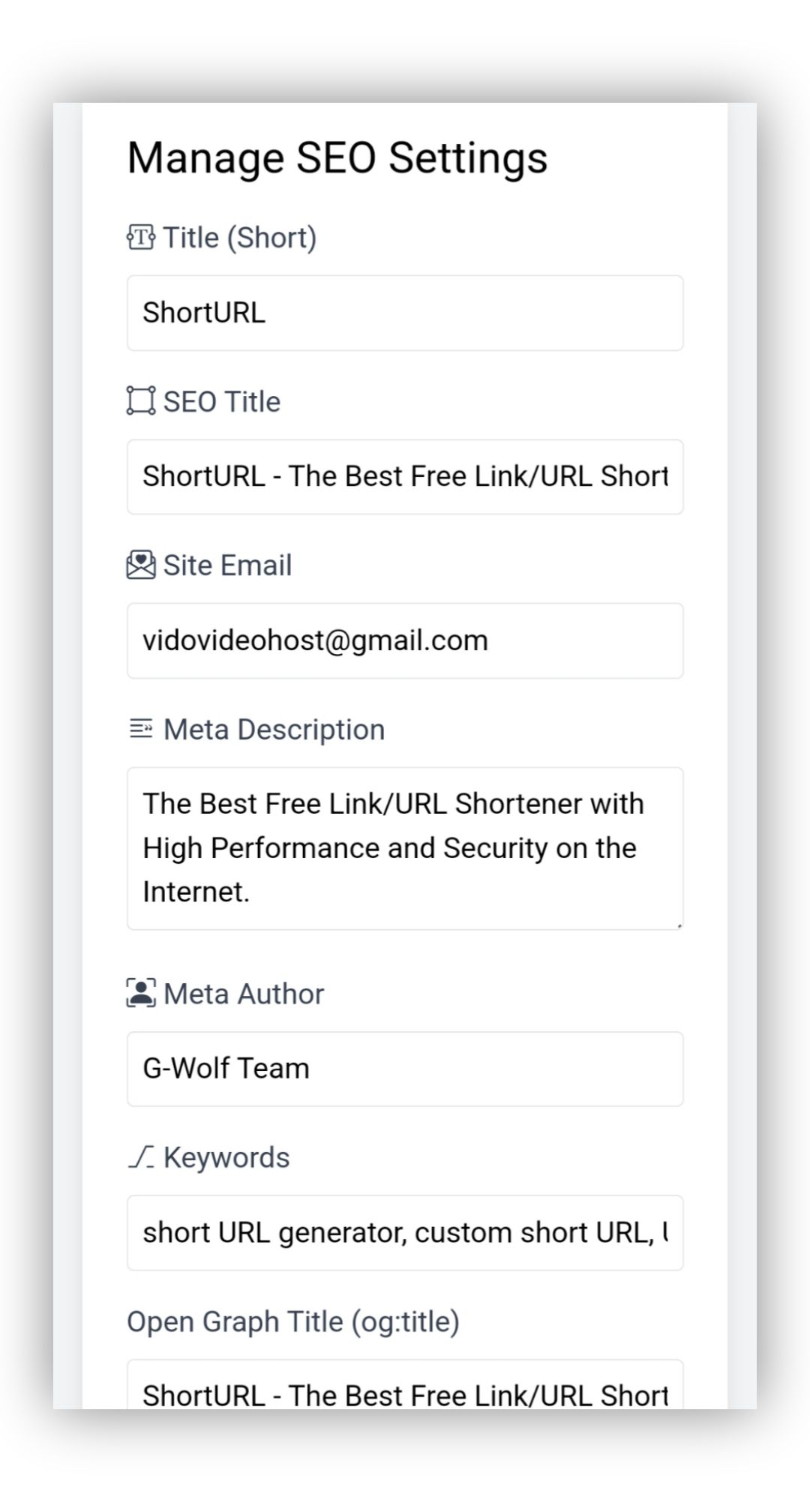Click the Keywords slash icon
The height and width of the screenshot is (1512, 810).
141,1157
